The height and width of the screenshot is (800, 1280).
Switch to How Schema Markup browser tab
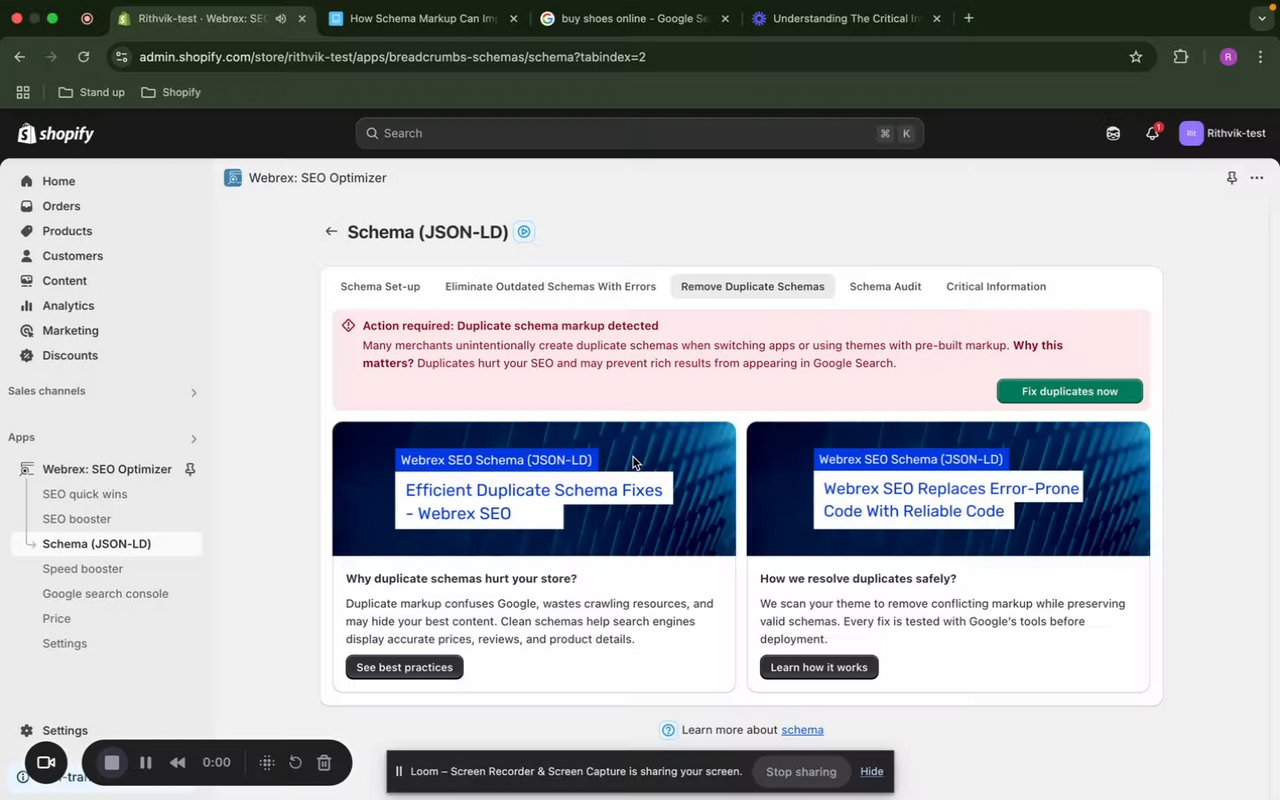[x=422, y=18]
